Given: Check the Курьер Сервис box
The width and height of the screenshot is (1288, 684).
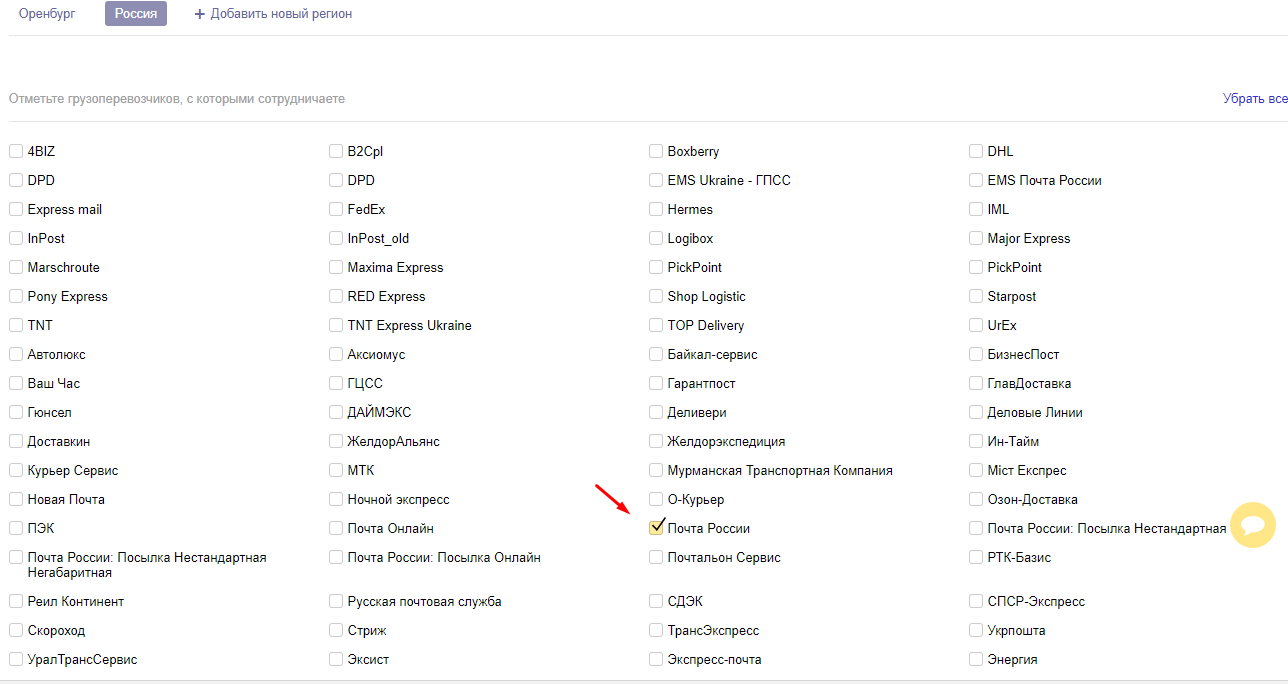Looking at the screenshot, I should (x=16, y=470).
